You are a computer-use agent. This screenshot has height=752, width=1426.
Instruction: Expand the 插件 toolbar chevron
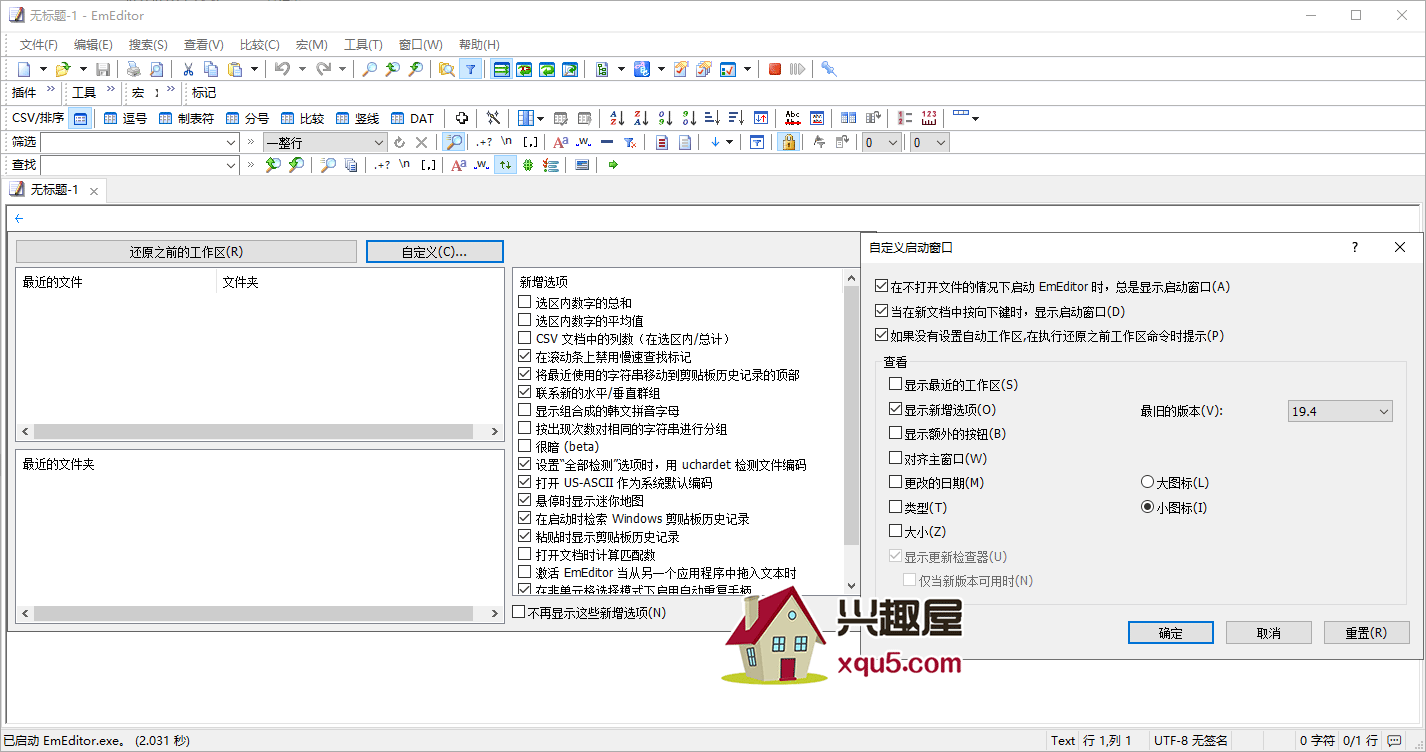tap(50, 91)
